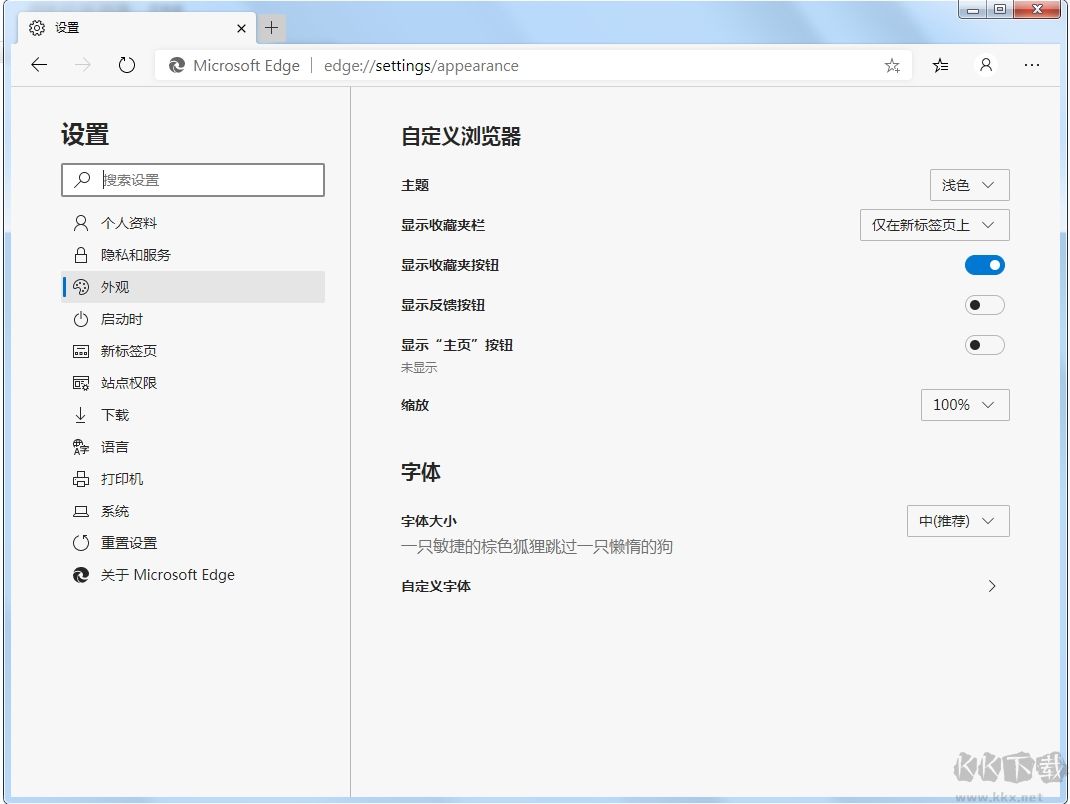Expand the 显示收藏夹栏 dropdown
Image resolution: width=1070 pixels, height=804 pixels.
coord(934,225)
